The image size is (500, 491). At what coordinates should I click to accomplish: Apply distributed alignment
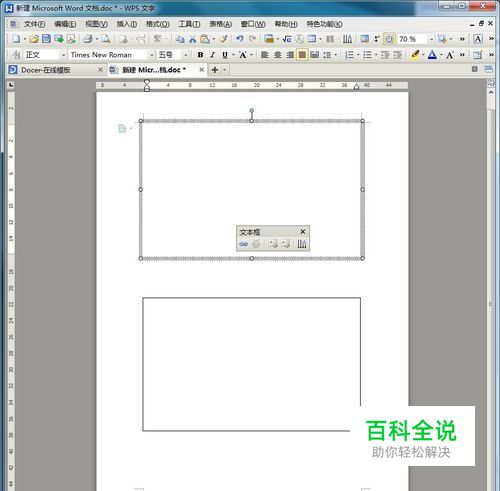314,55
